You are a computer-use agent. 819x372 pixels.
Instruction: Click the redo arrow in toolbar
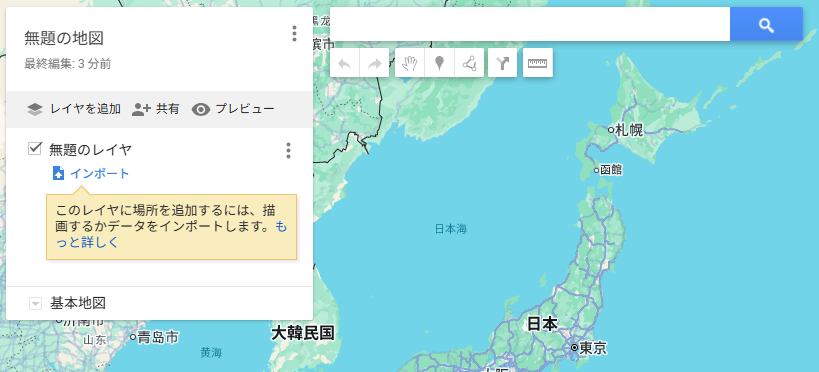point(375,63)
